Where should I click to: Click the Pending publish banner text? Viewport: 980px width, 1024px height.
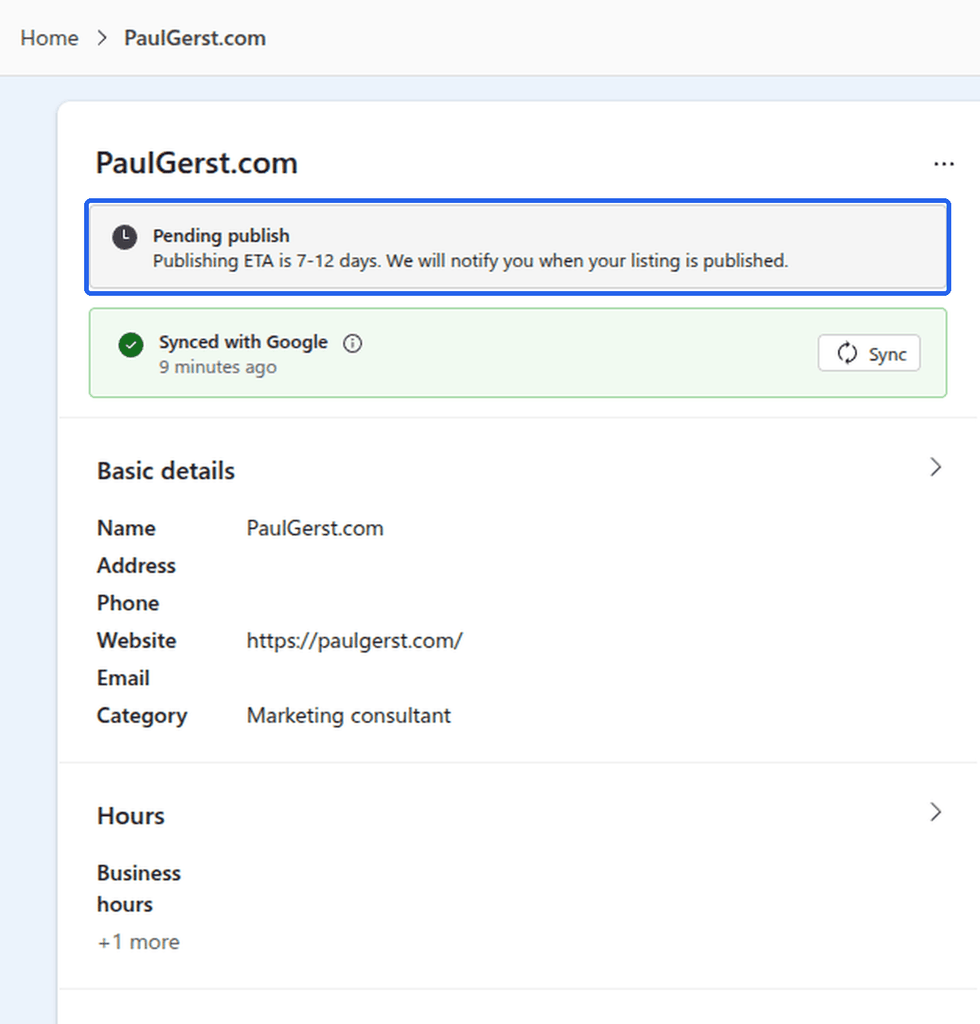(221, 236)
